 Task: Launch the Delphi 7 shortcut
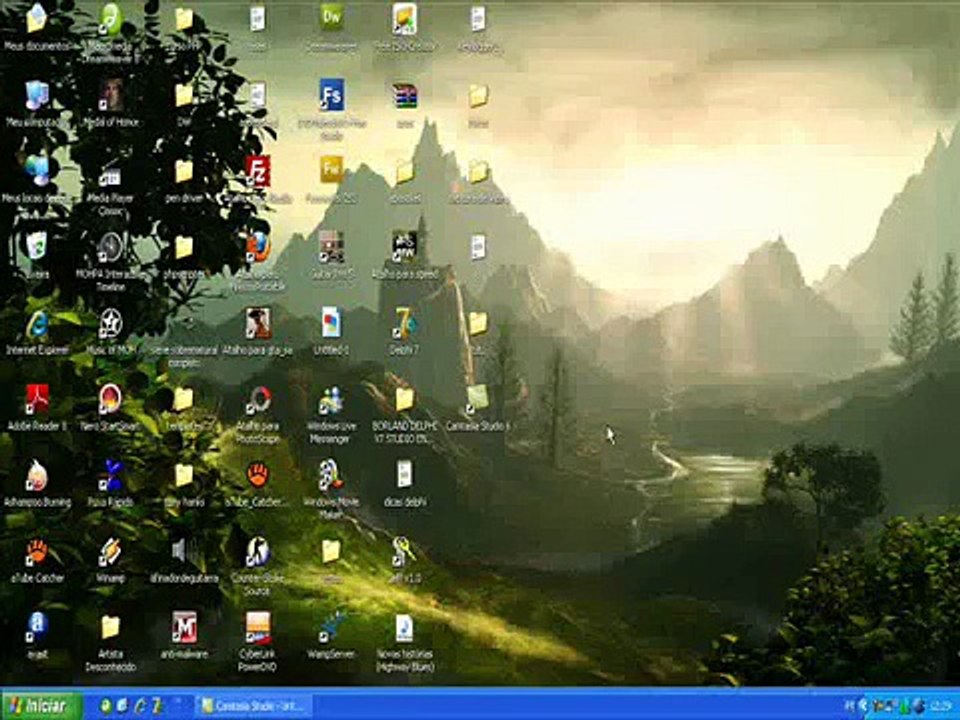[404, 323]
